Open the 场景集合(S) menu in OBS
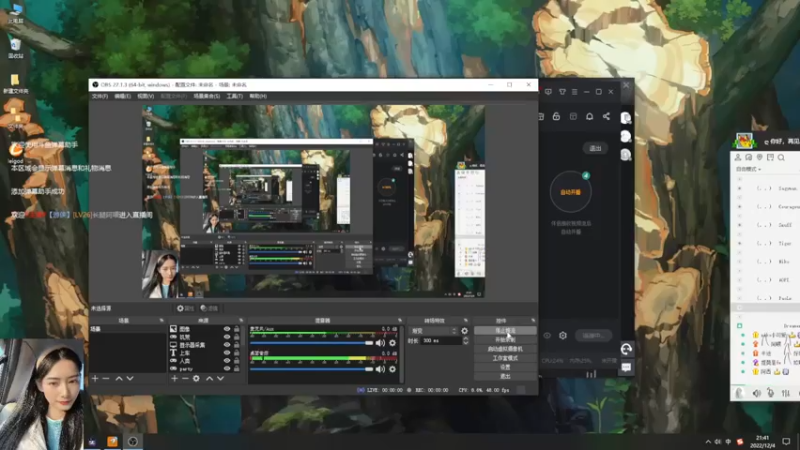 tap(207, 96)
